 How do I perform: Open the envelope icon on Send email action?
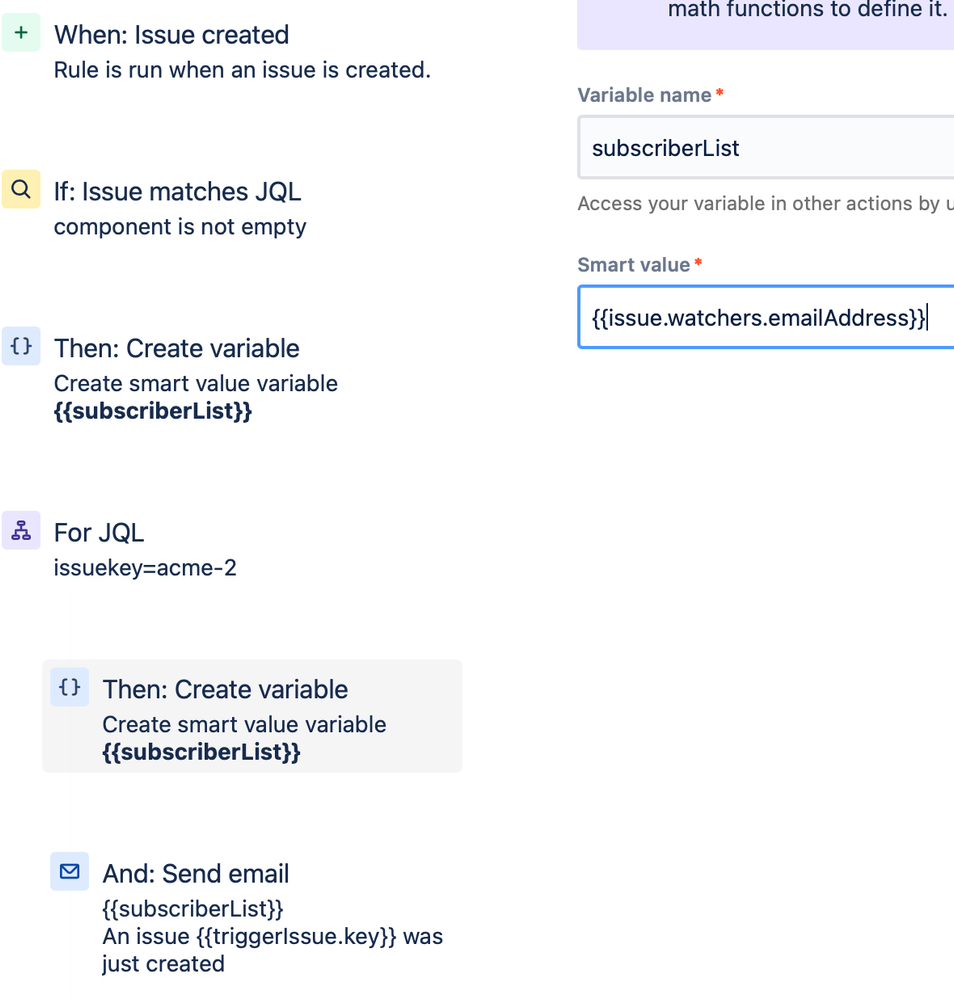click(69, 871)
